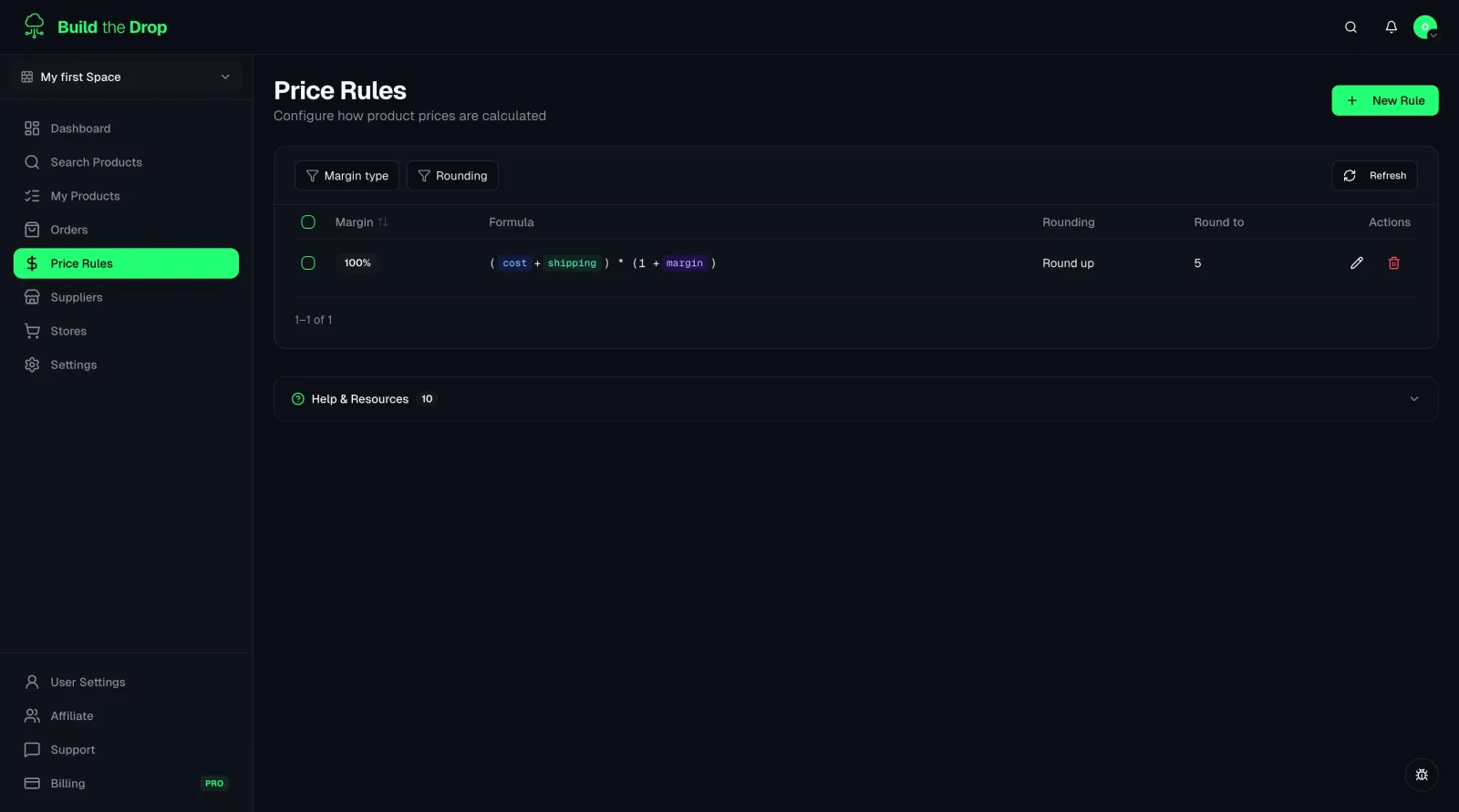1459x812 pixels.
Task: Open the bug report icon
Action: pyautogui.click(x=1422, y=775)
